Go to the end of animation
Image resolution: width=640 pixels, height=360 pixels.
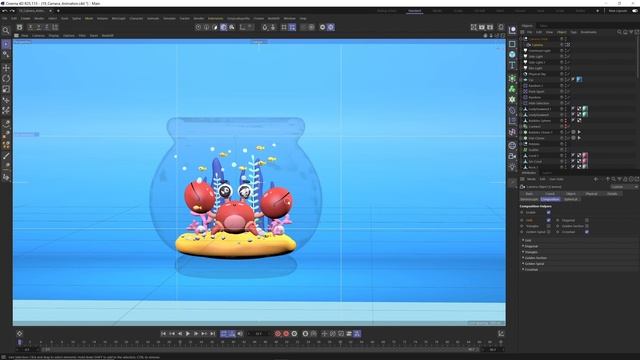212,334
